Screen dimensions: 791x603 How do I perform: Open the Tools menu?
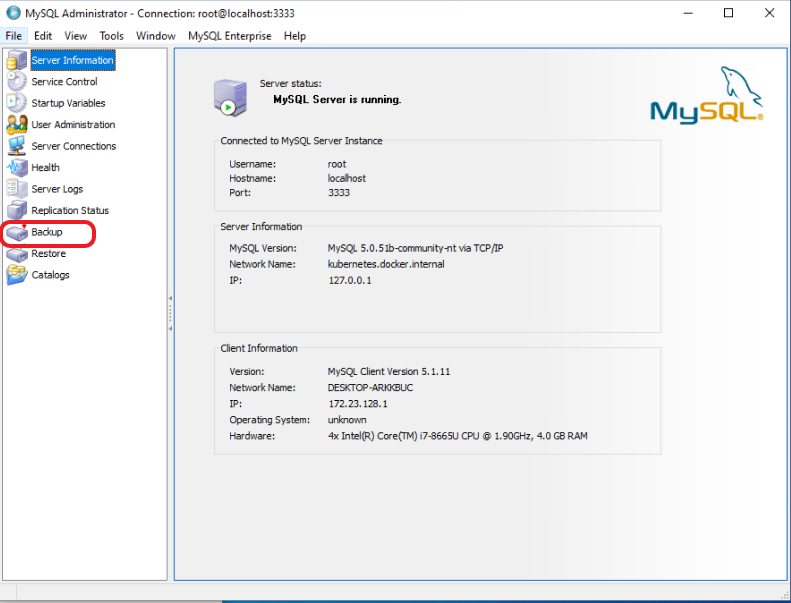[111, 36]
